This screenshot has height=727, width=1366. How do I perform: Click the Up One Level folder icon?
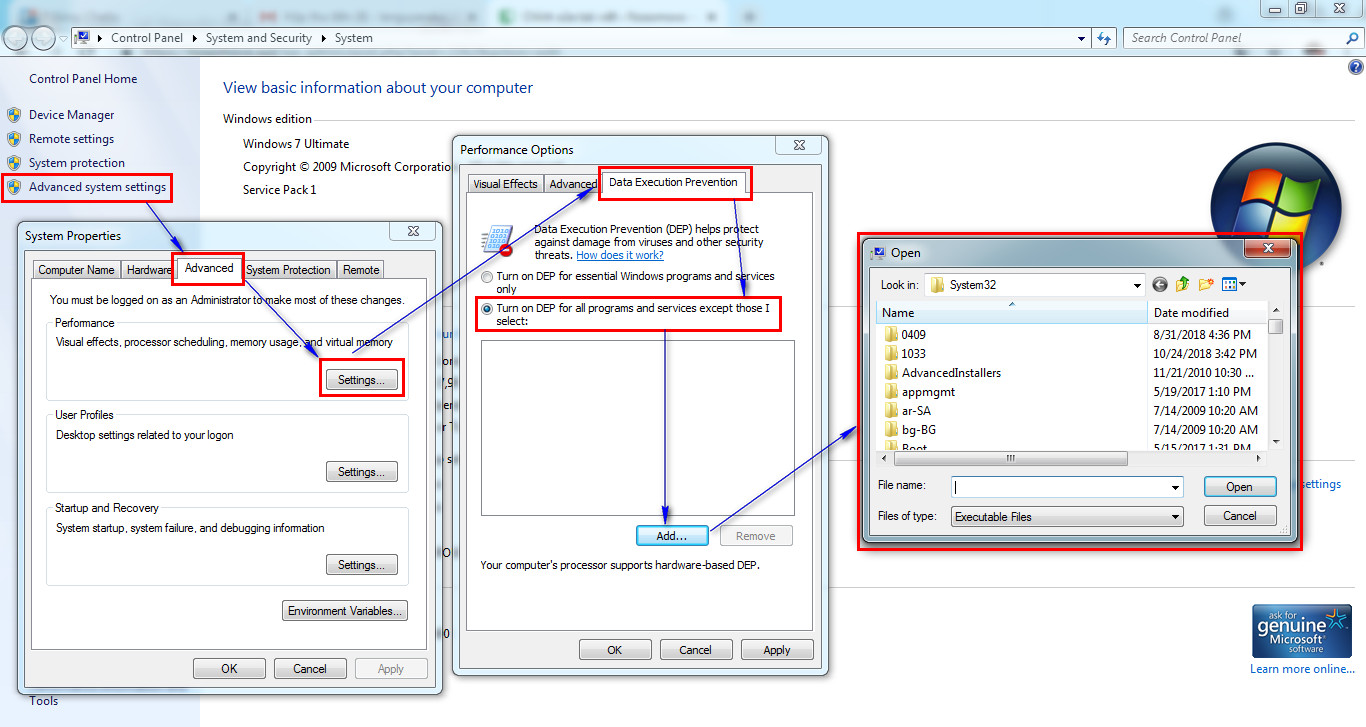(1183, 285)
